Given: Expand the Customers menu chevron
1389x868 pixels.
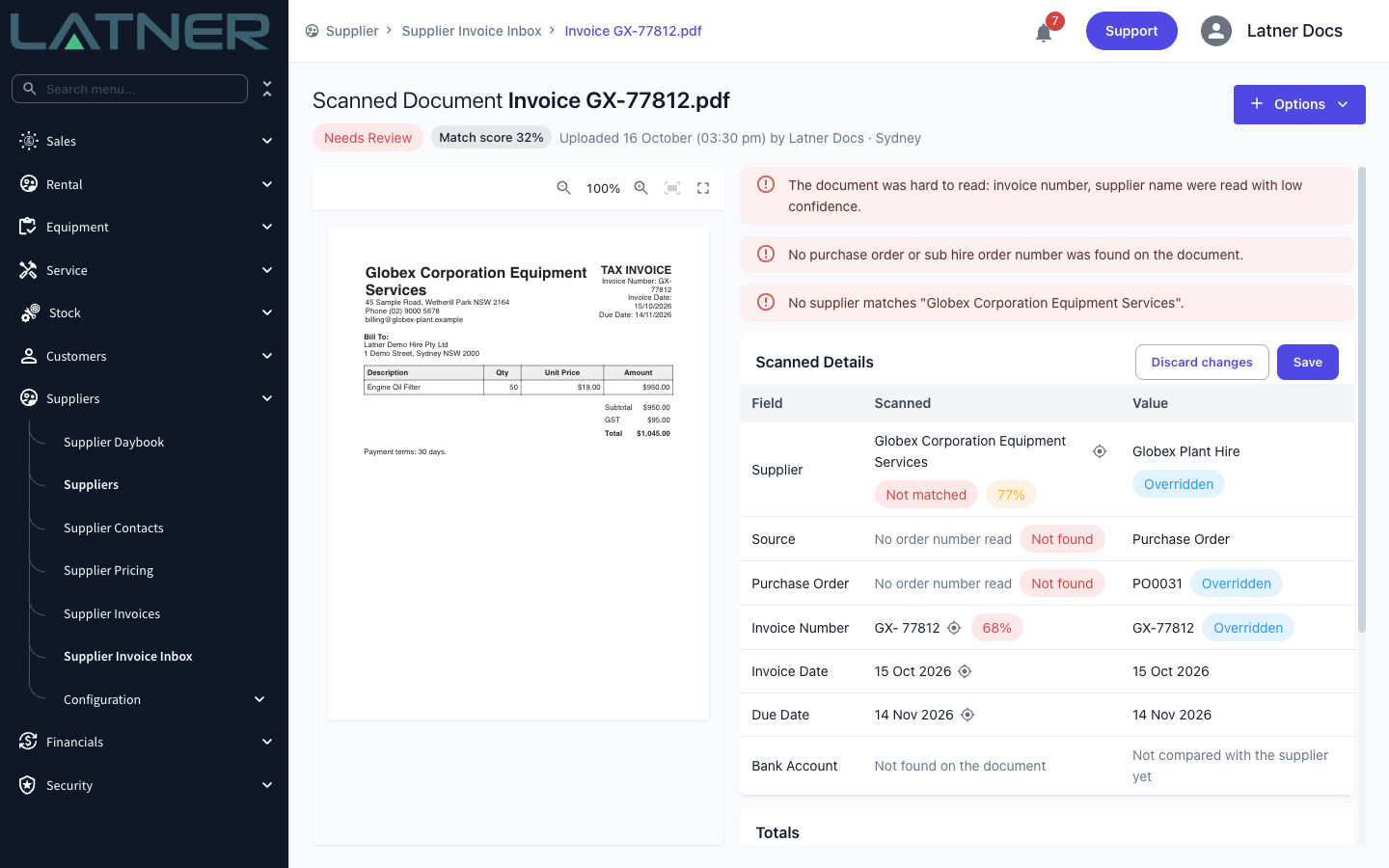Looking at the screenshot, I should [x=267, y=356].
